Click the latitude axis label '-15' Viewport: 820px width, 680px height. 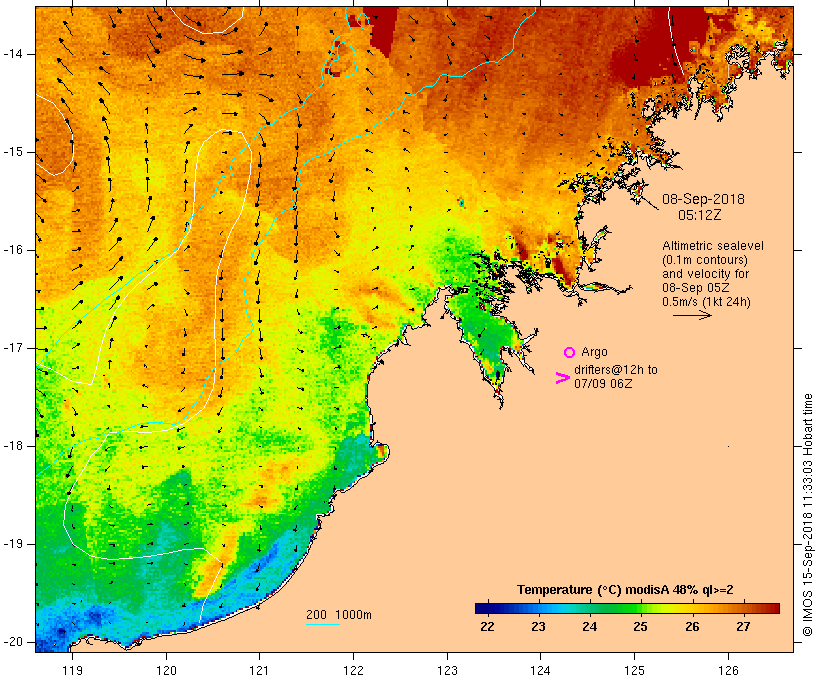pyautogui.click(x=13, y=152)
